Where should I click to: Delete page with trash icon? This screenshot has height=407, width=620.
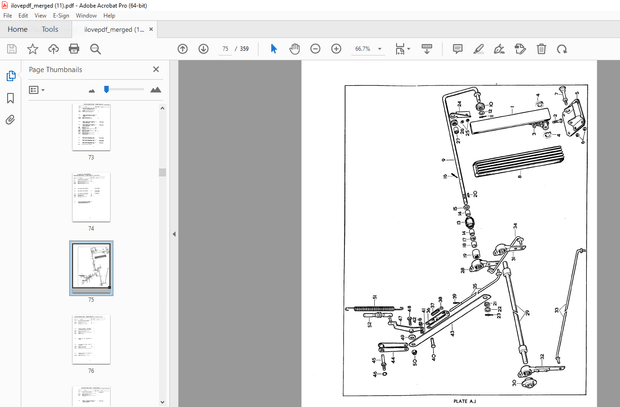pyautogui.click(x=541, y=49)
